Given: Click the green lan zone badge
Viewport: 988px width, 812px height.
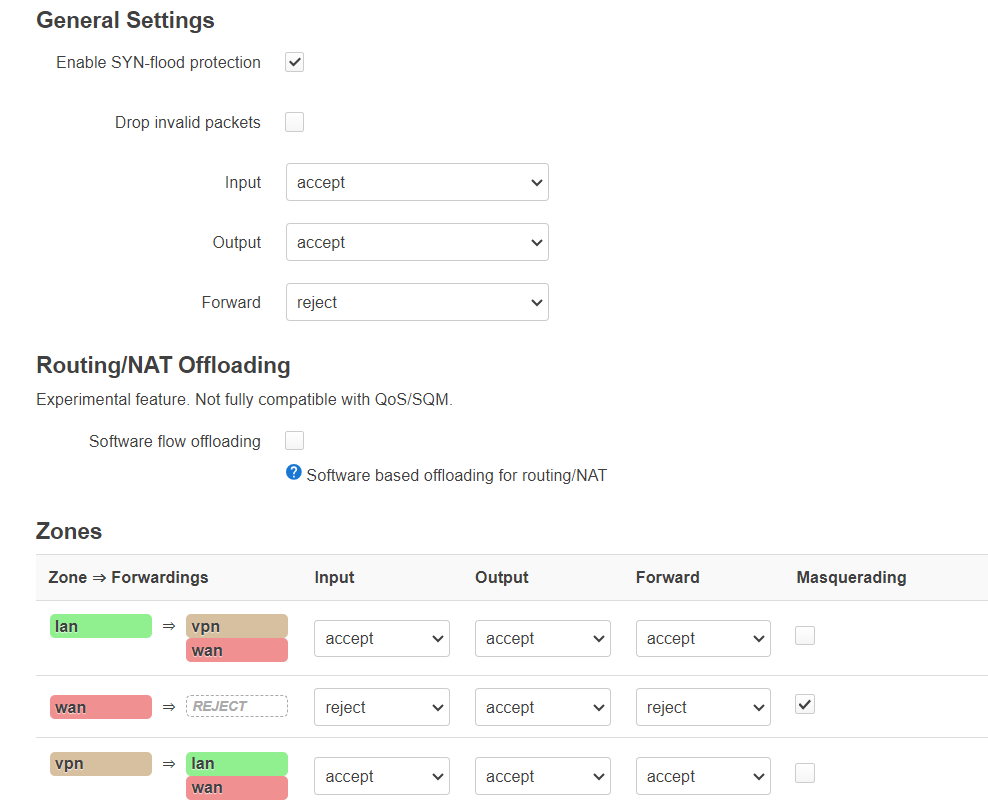Looking at the screenshot, I should tap(101, 626).
